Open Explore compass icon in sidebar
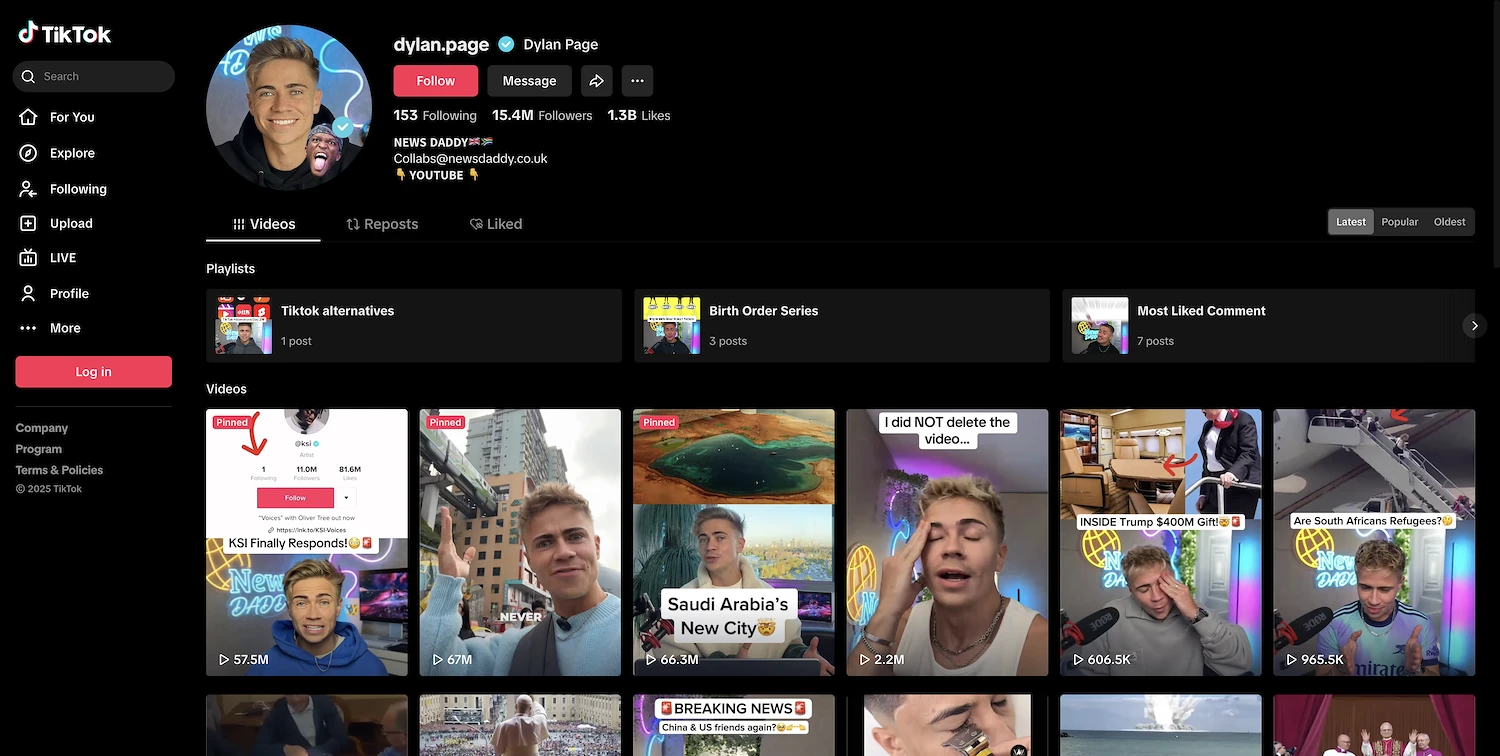 tap(29, 153)
